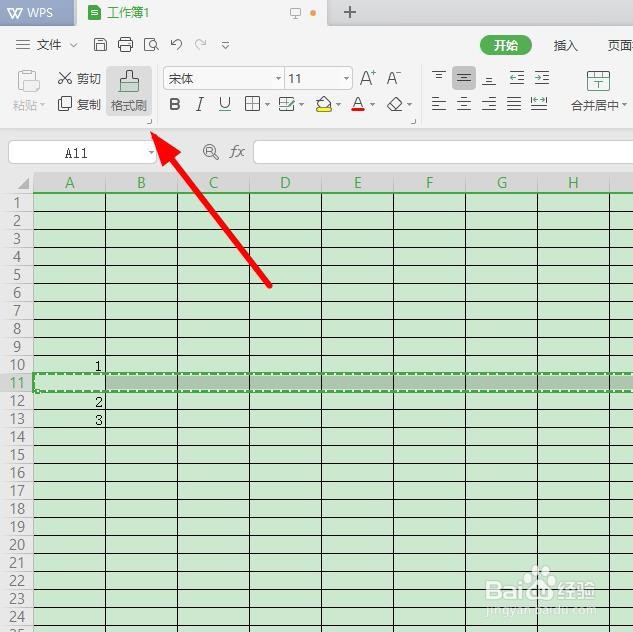The image size is (633, 632).
Task: Toggle vertical middle alignment
Action: tap(464, 77)
